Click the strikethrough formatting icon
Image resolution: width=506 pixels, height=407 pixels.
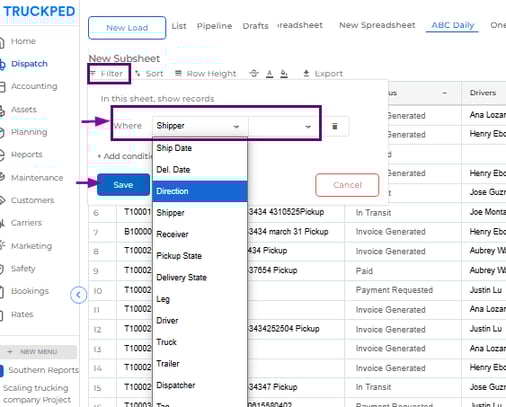pyautogui.click(x=254, y=73)
